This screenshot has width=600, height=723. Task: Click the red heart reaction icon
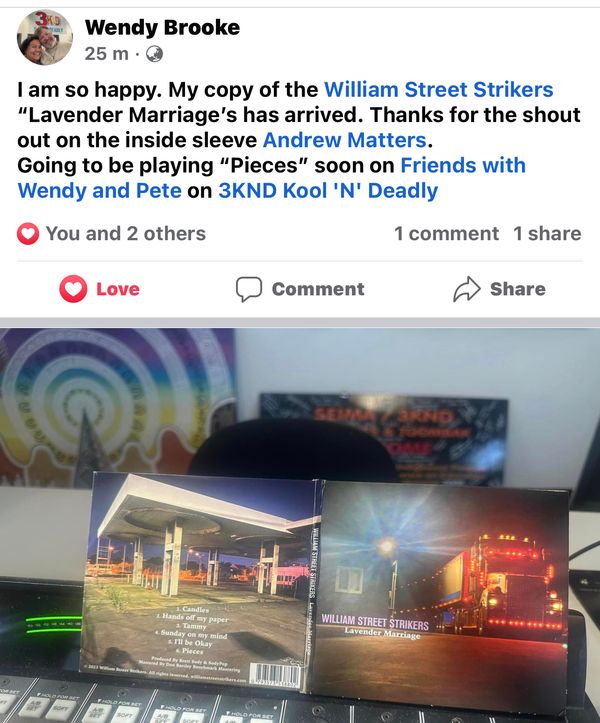(x=28, y=234)
